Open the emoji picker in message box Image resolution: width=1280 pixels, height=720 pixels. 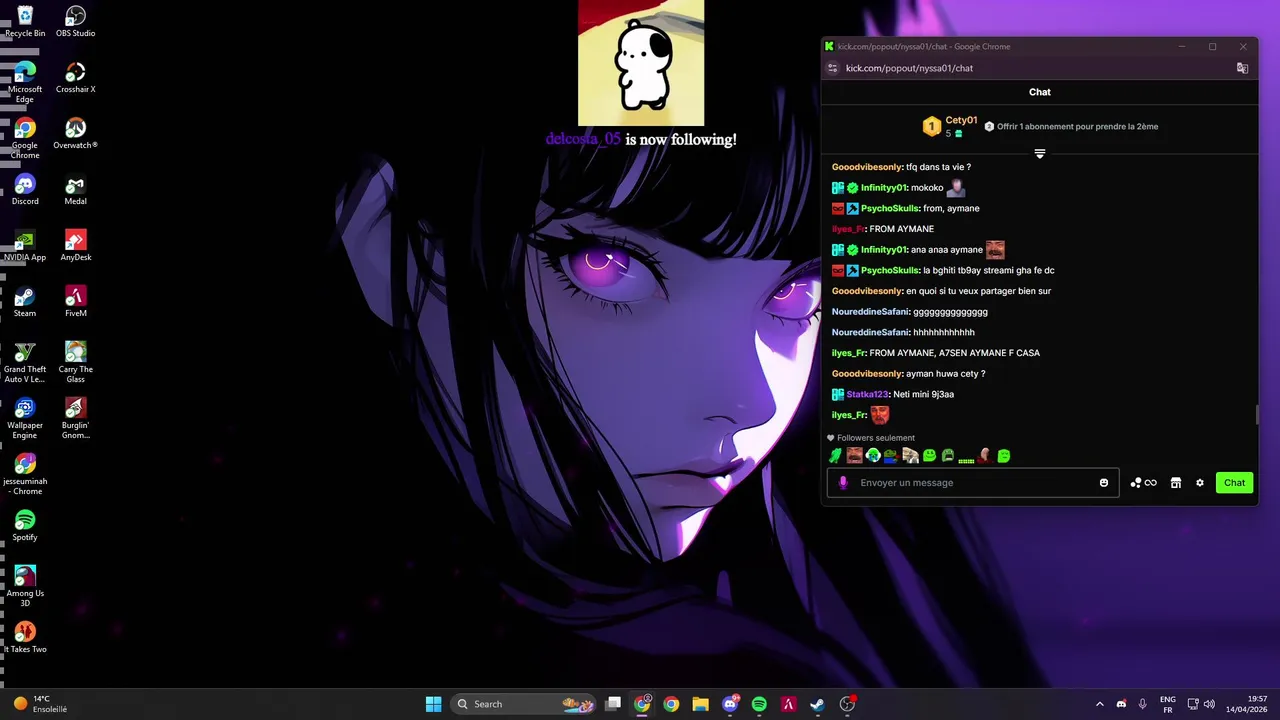coord(1104,483)
